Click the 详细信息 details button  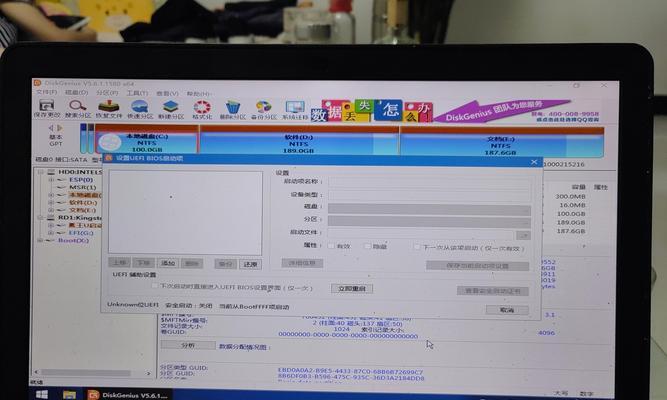coord(302,263)
